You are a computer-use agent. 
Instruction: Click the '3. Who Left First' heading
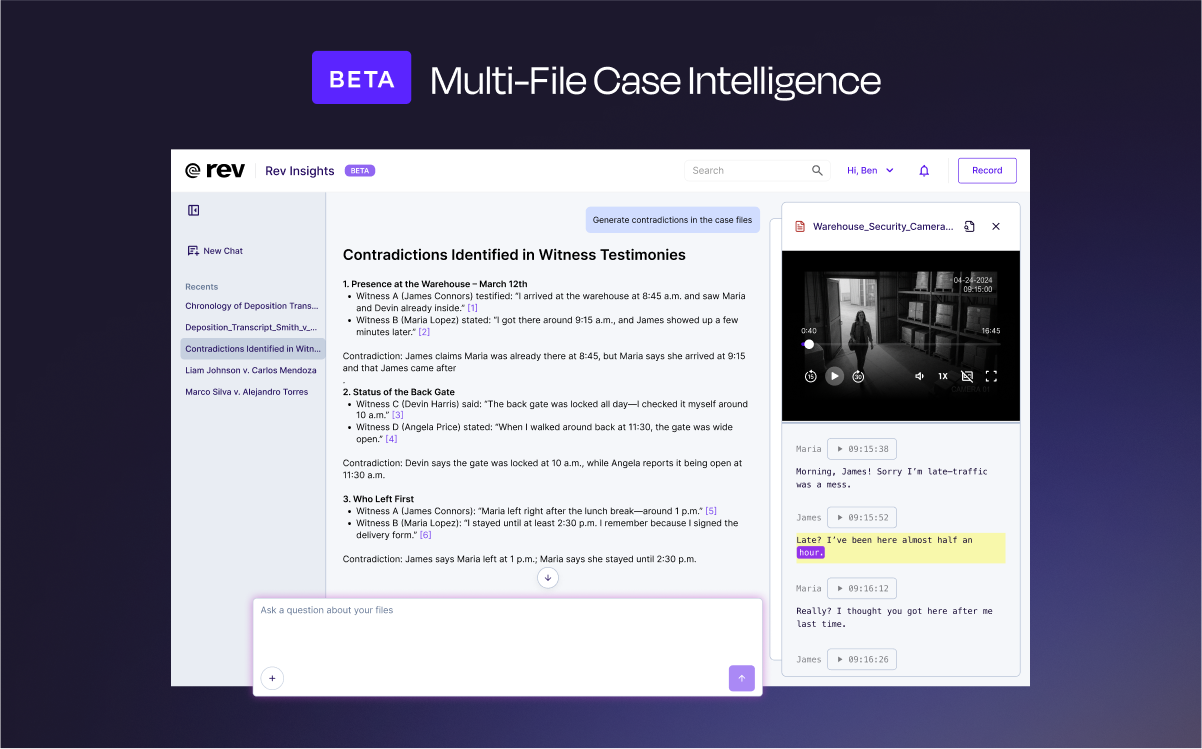tap(378, 499)
